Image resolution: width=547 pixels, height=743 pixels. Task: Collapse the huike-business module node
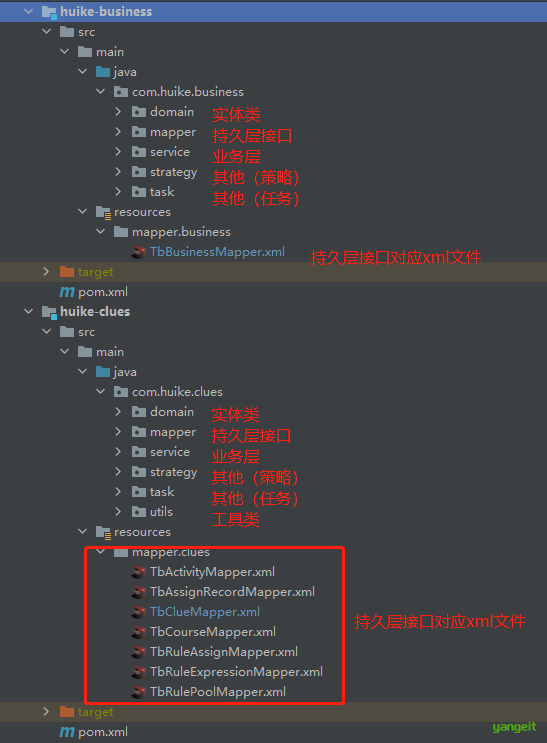coord(28,11)
